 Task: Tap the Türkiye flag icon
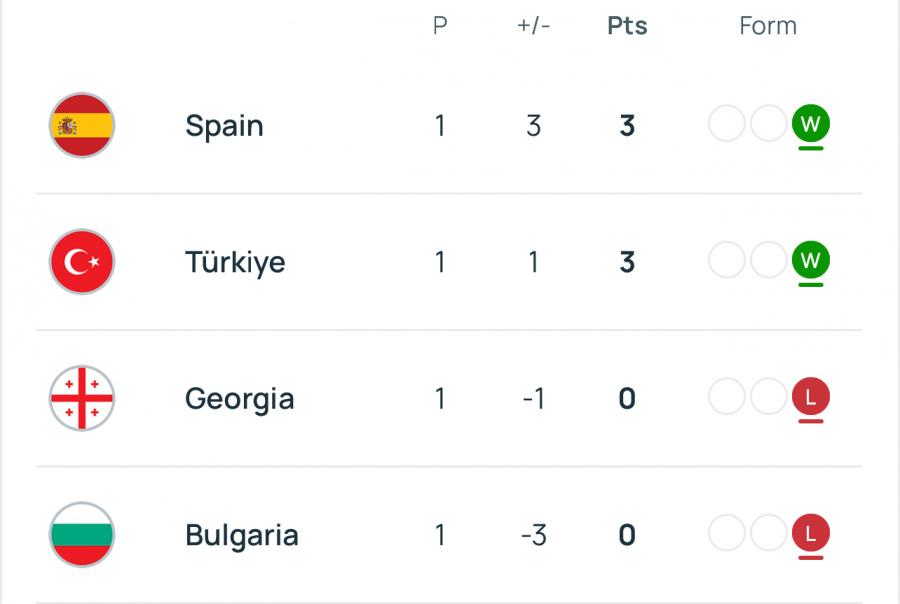[82, 262]
